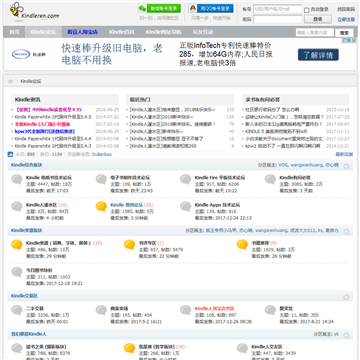
Task: Open moderator wangwenhuang under Kindle综合版块
Action: tap(306, 165)
